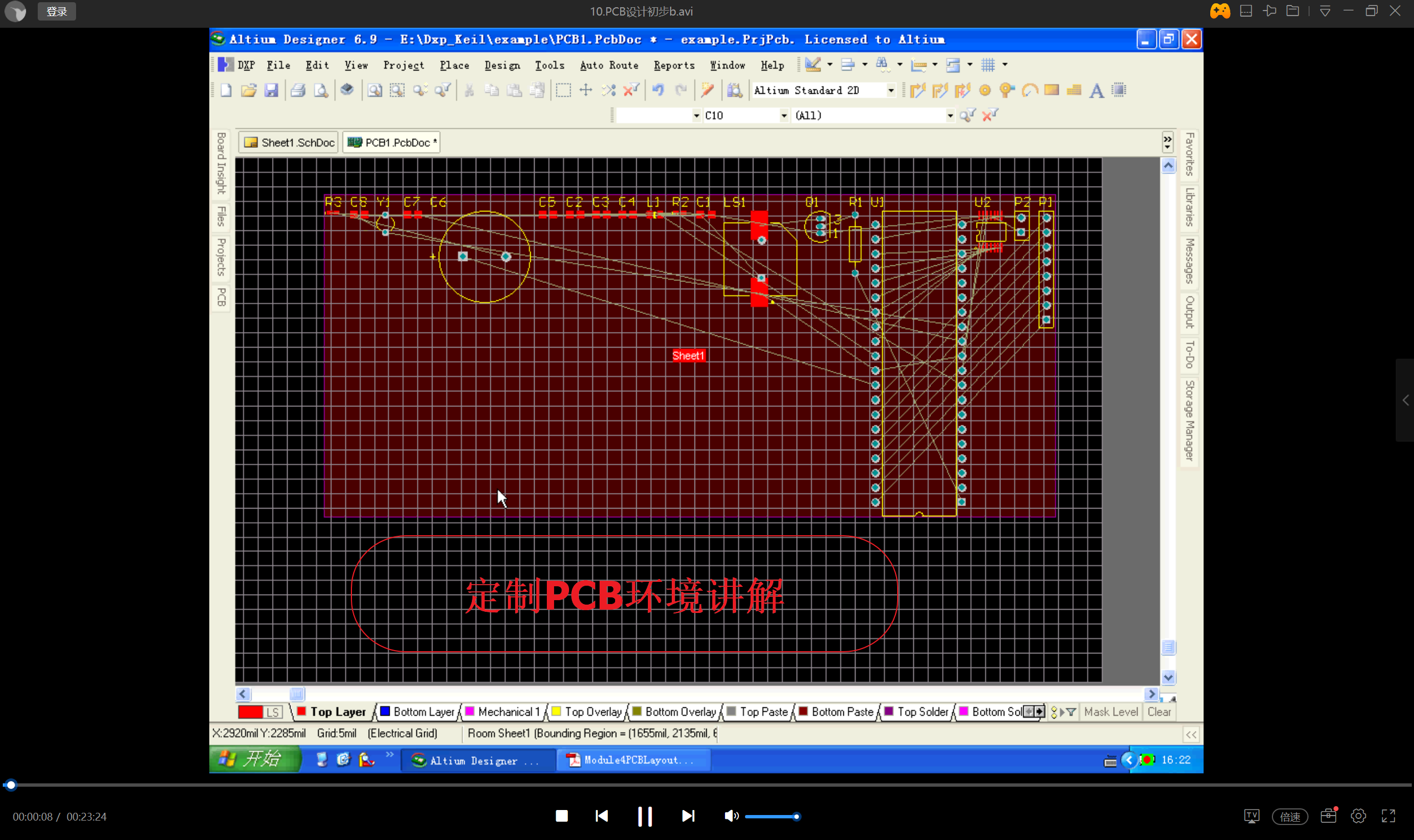The height and width of the screenshot is (840, 1414).
Task: Select the Place Via tool
Action: (1007, 90)
